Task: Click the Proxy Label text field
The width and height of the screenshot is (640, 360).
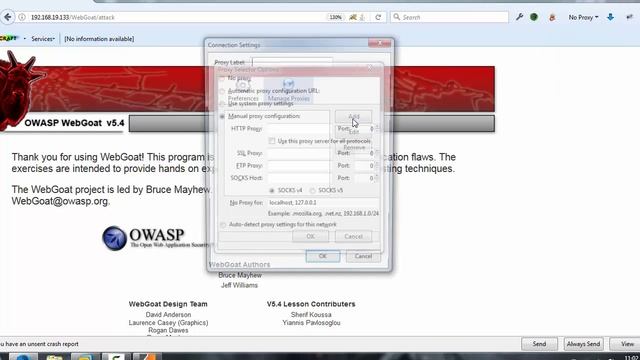Action: [292, 62]
